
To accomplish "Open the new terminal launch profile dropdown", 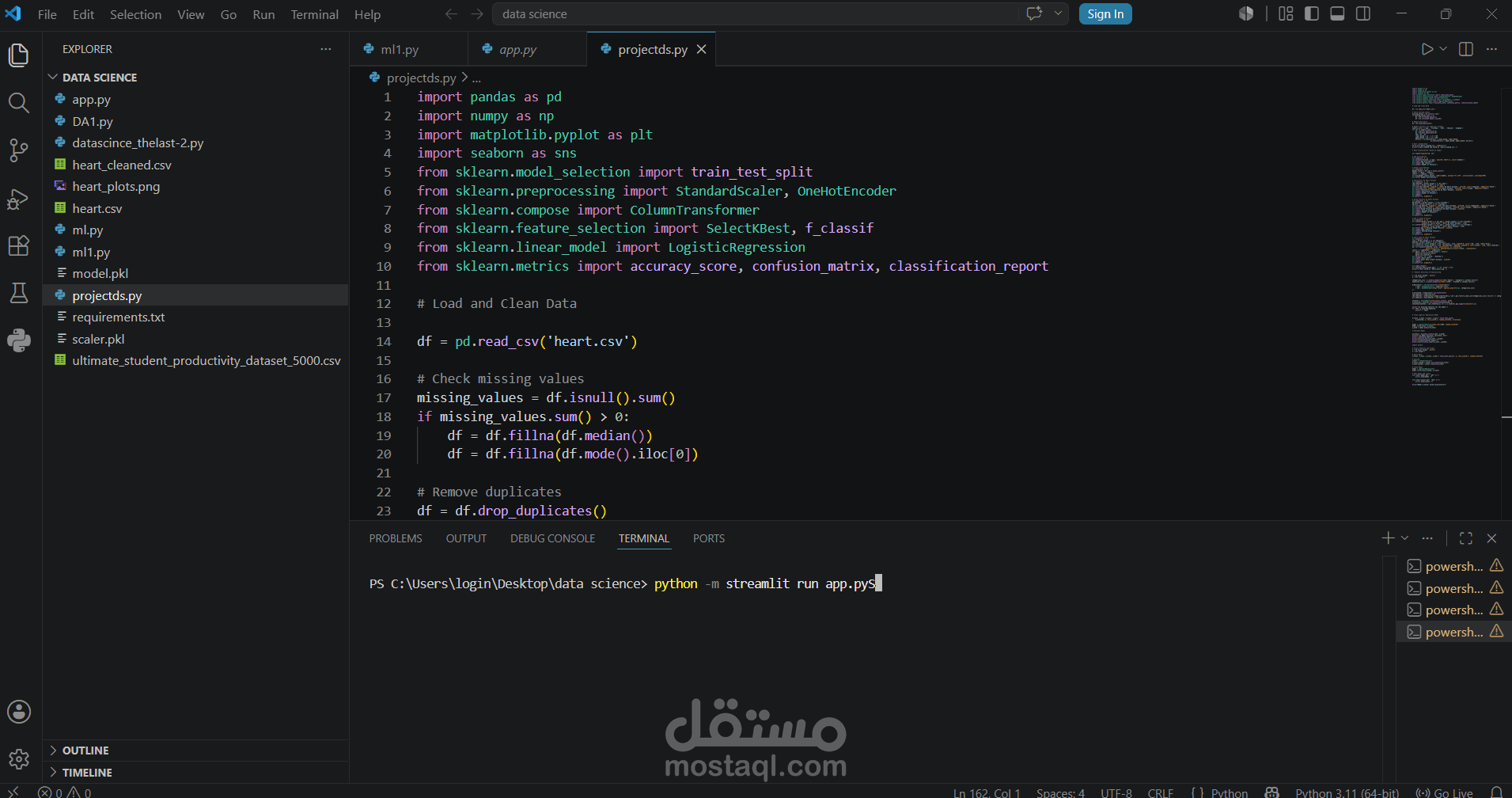I will (1405, 538).
